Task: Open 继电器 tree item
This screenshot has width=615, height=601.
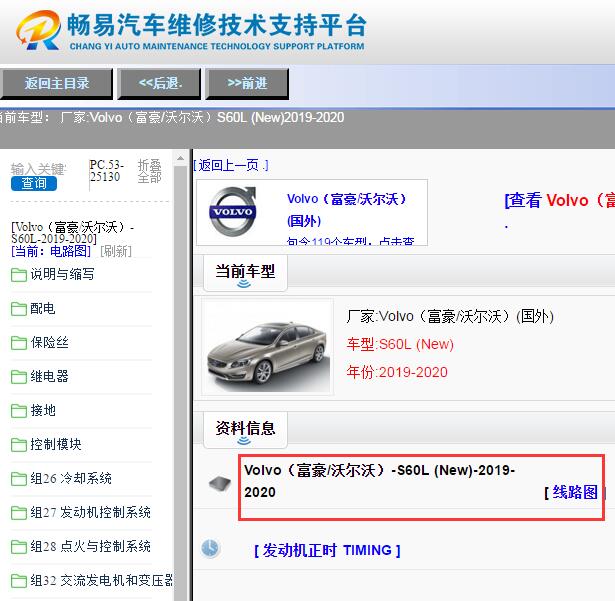Action: 49,377
